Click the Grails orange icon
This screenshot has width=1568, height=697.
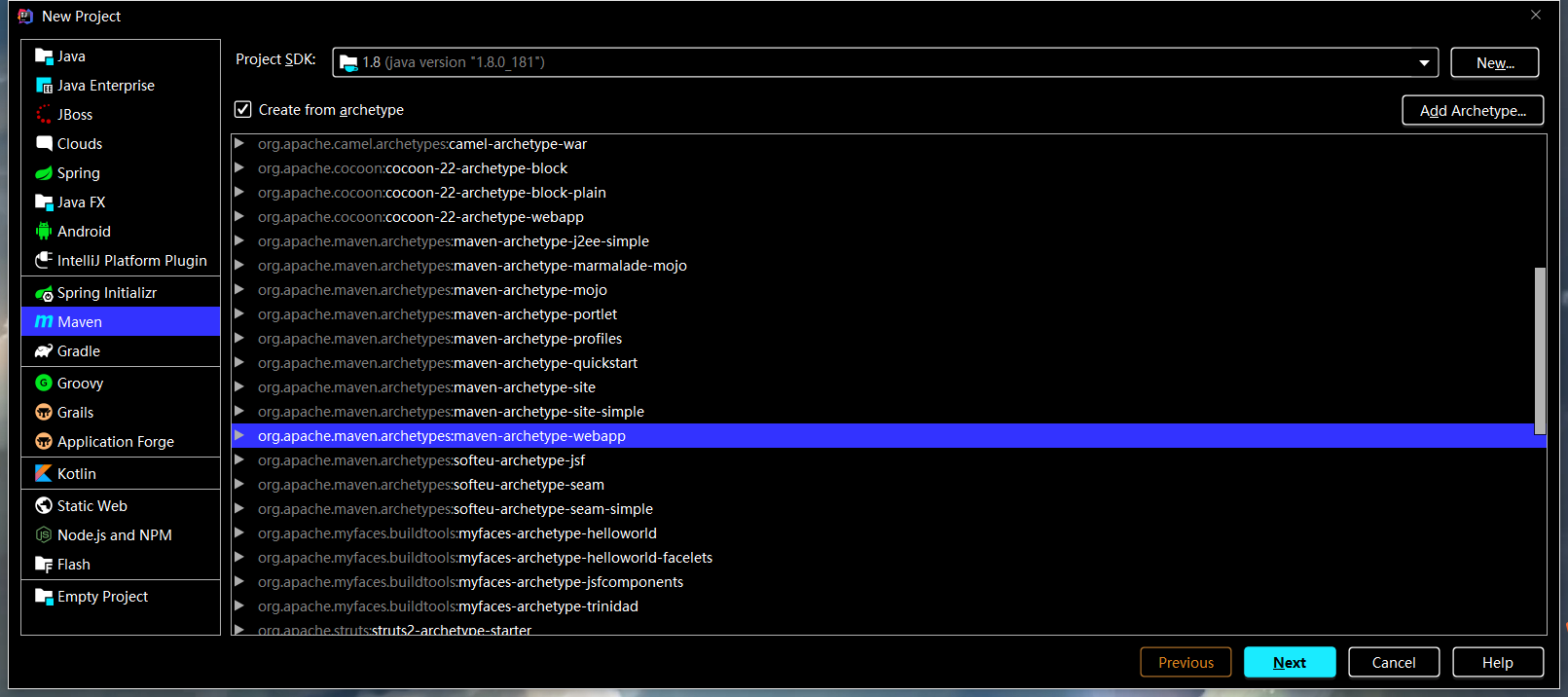click(x=44, y=413)
